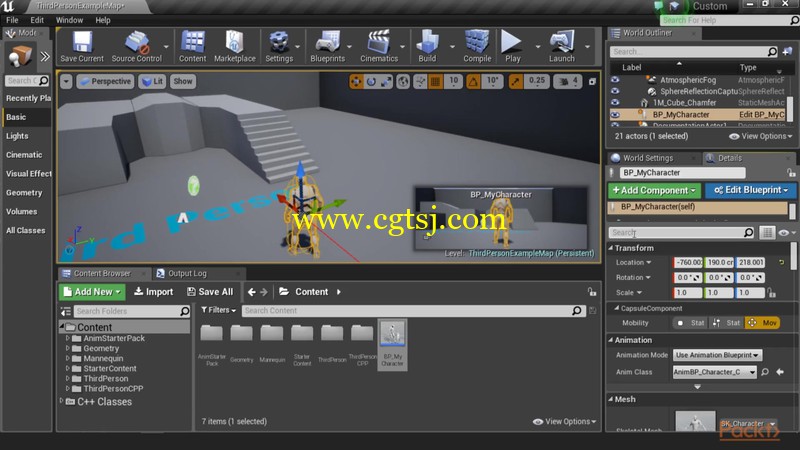The width and height of the screenshot is (800, 450).
Task: Open the Settings toolbar icon
Action: (x=279, y=46)
